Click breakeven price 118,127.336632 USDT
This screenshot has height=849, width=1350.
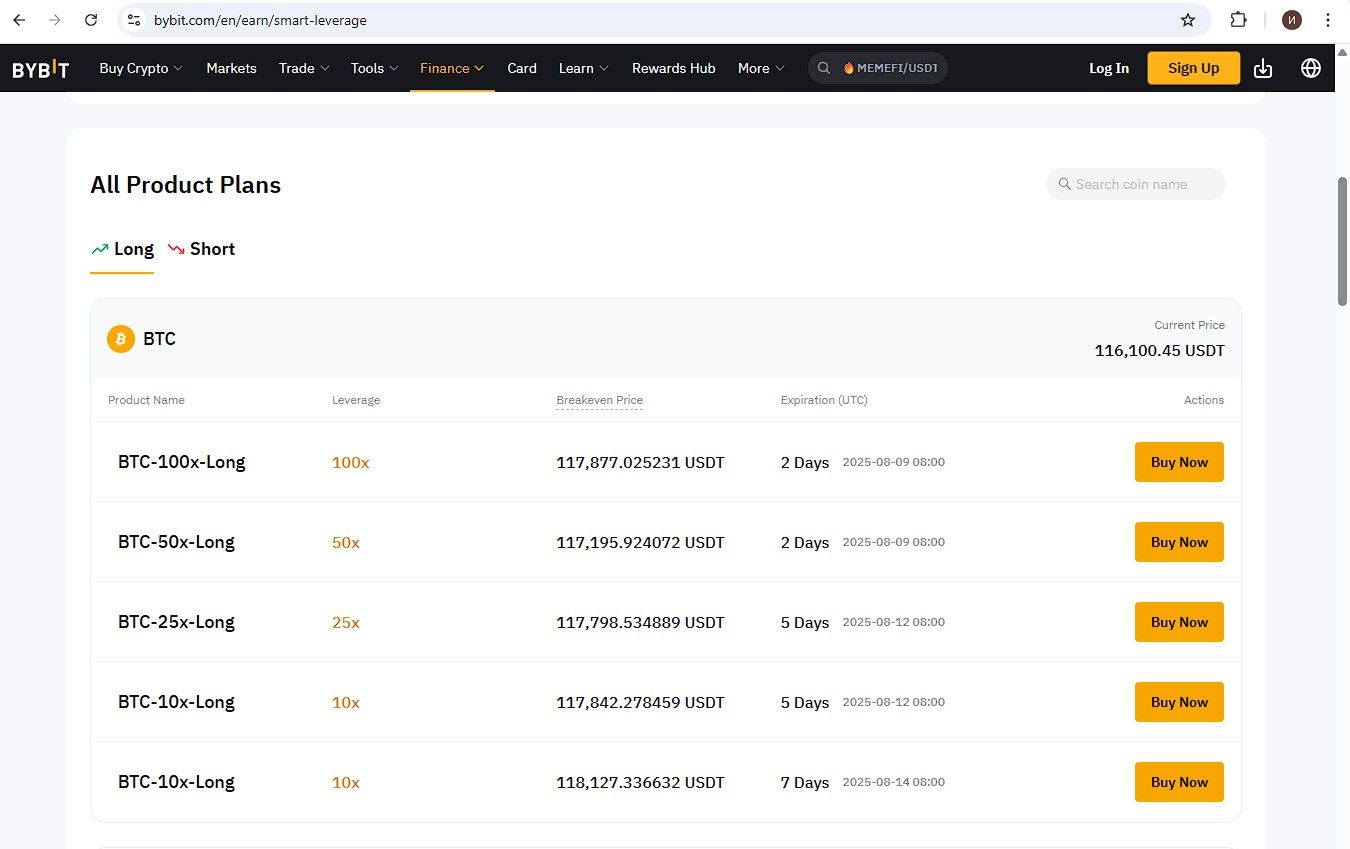pyautogui.click(x=640, y=782)
